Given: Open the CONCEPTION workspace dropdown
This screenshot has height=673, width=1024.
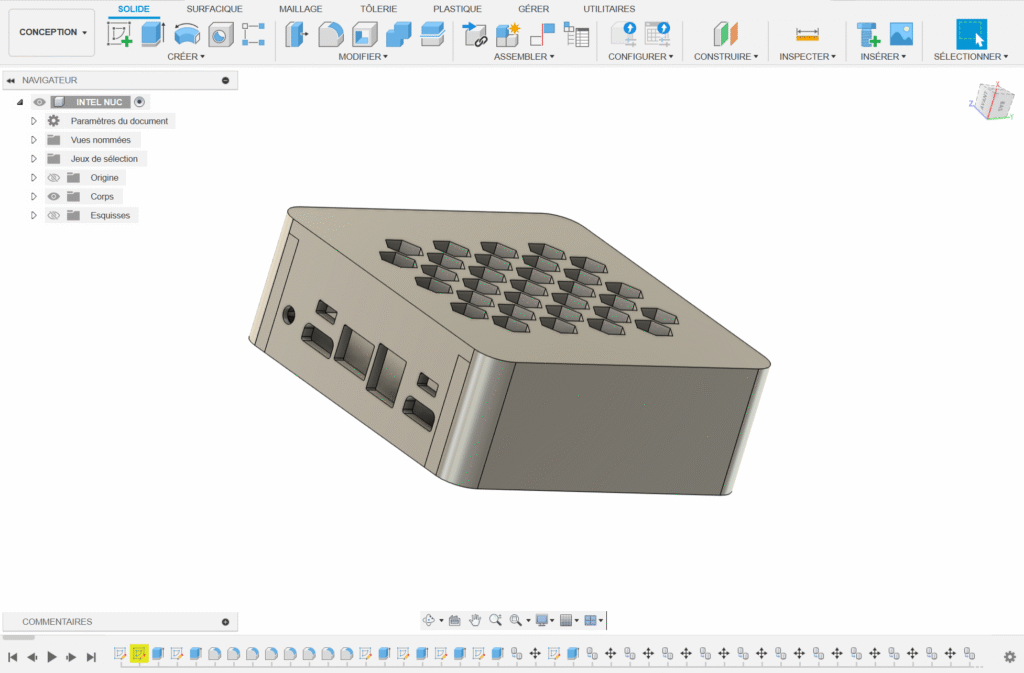Looking at the screenshot, I should (x=52, y=32).
